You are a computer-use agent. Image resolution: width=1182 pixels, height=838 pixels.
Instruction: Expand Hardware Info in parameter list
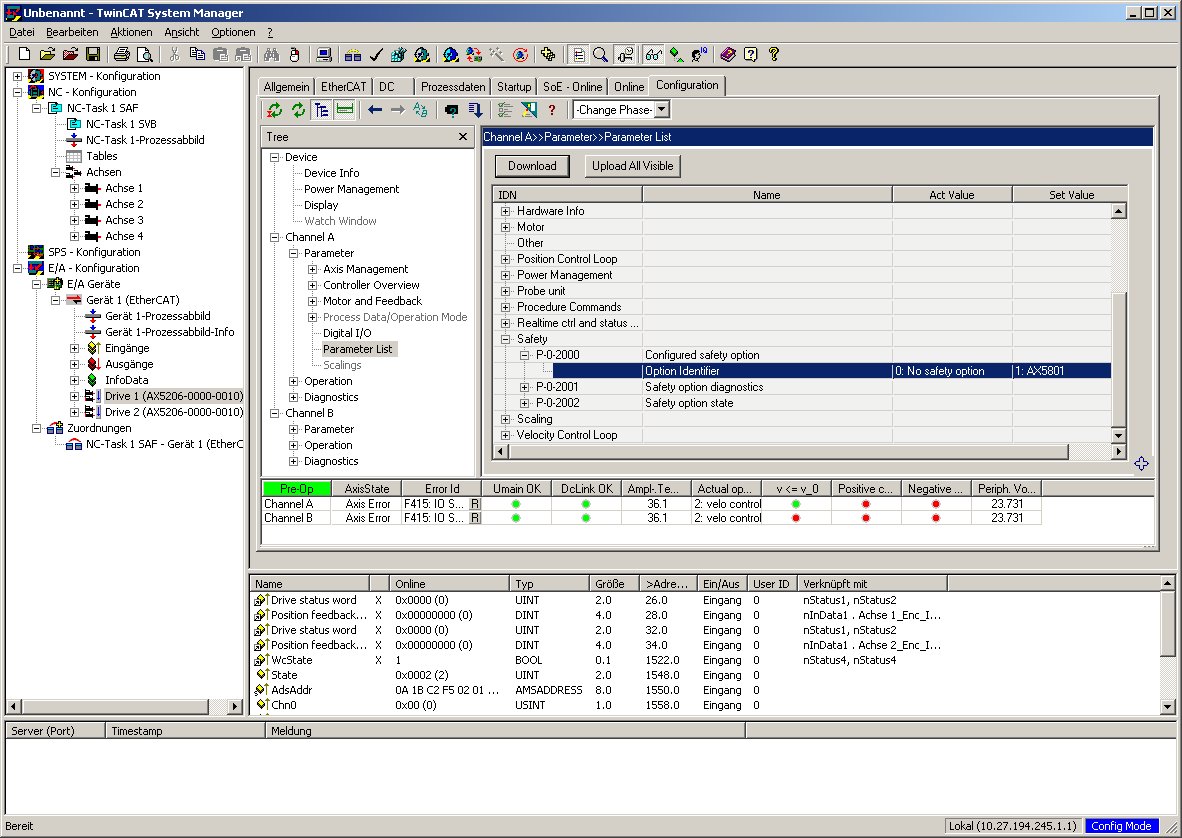coord(506,211)
